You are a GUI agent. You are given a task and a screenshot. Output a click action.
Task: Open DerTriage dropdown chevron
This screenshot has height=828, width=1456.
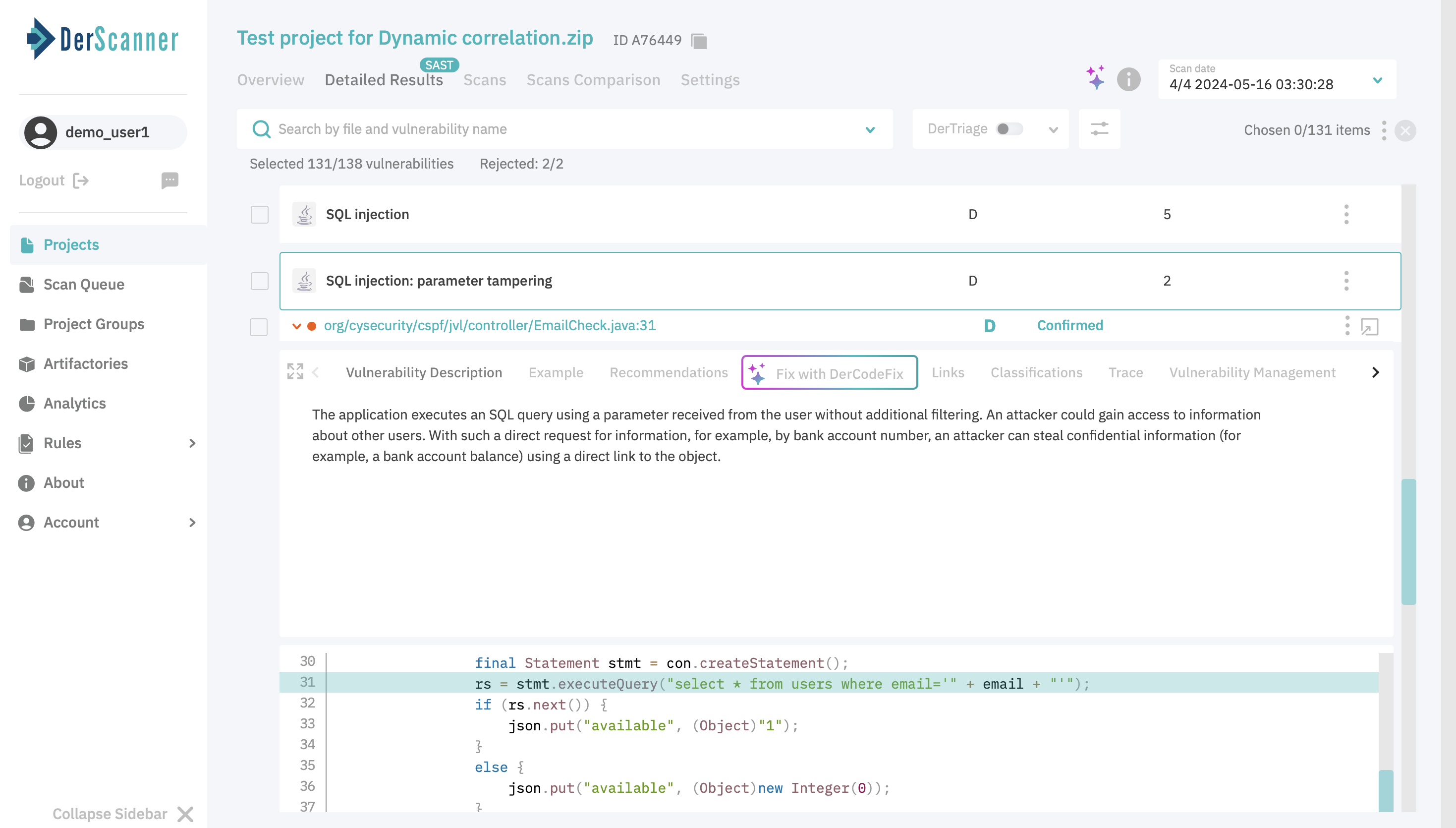(x=1053, y=130)
